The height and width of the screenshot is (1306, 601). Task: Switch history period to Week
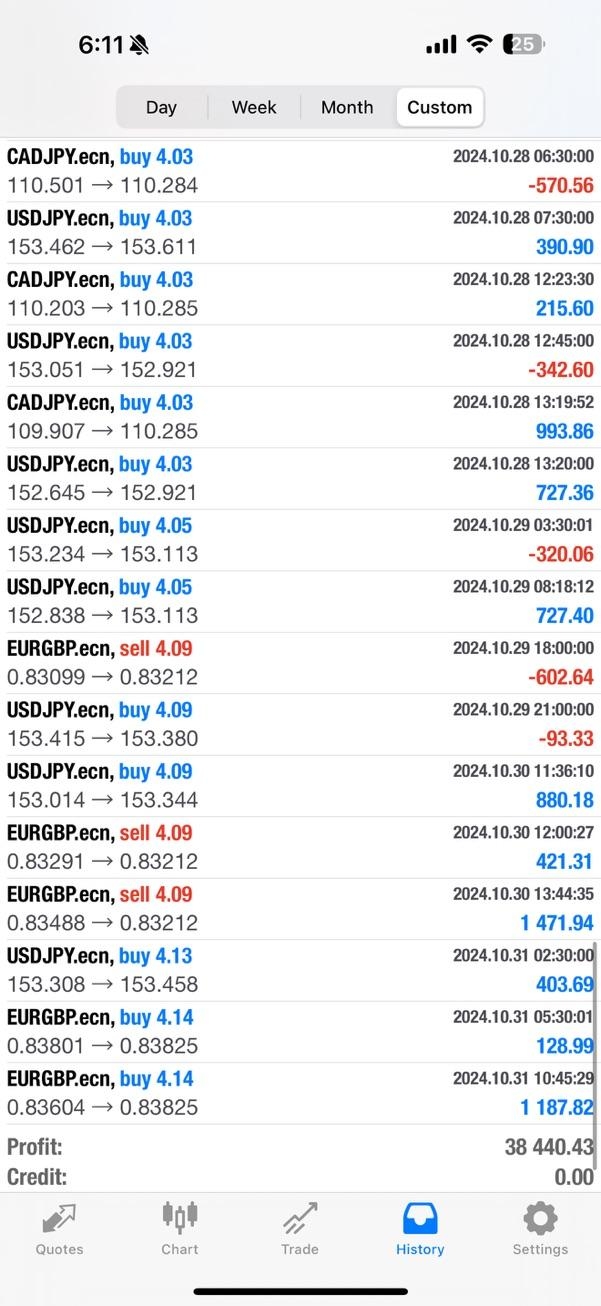click(254, 107)
